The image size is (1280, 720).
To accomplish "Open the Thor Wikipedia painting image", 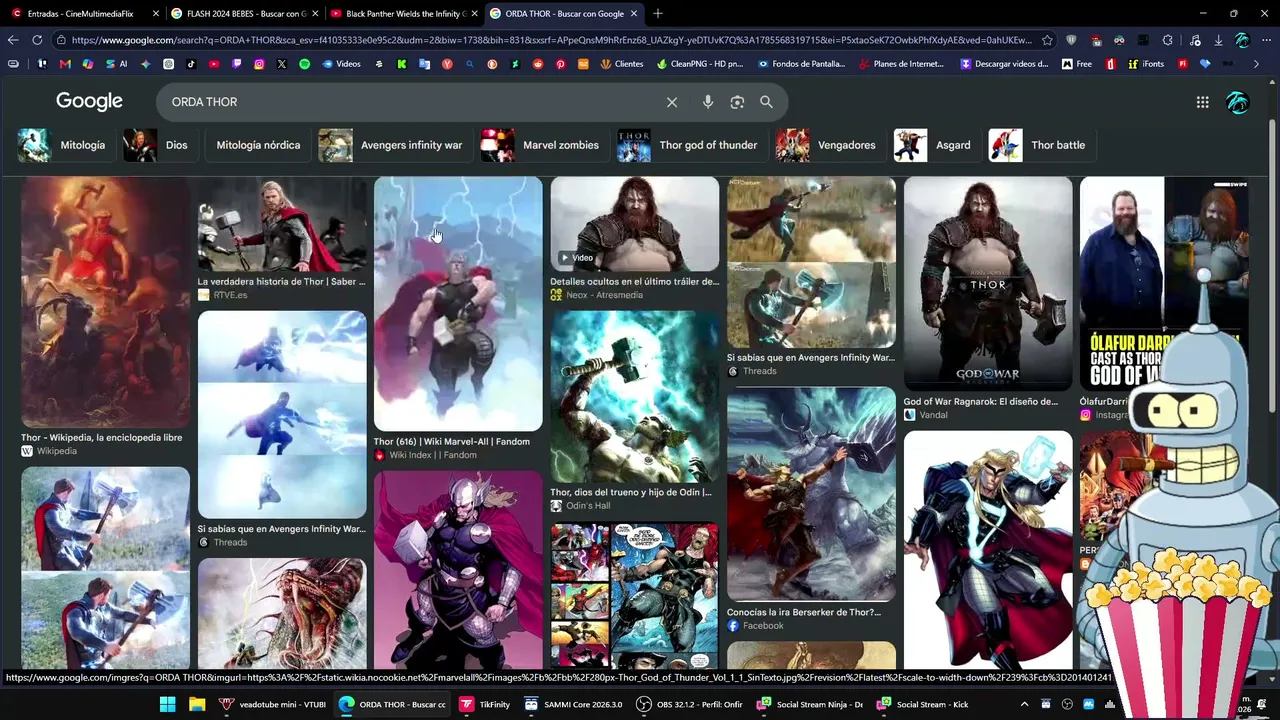I will (x=105, y=302).
